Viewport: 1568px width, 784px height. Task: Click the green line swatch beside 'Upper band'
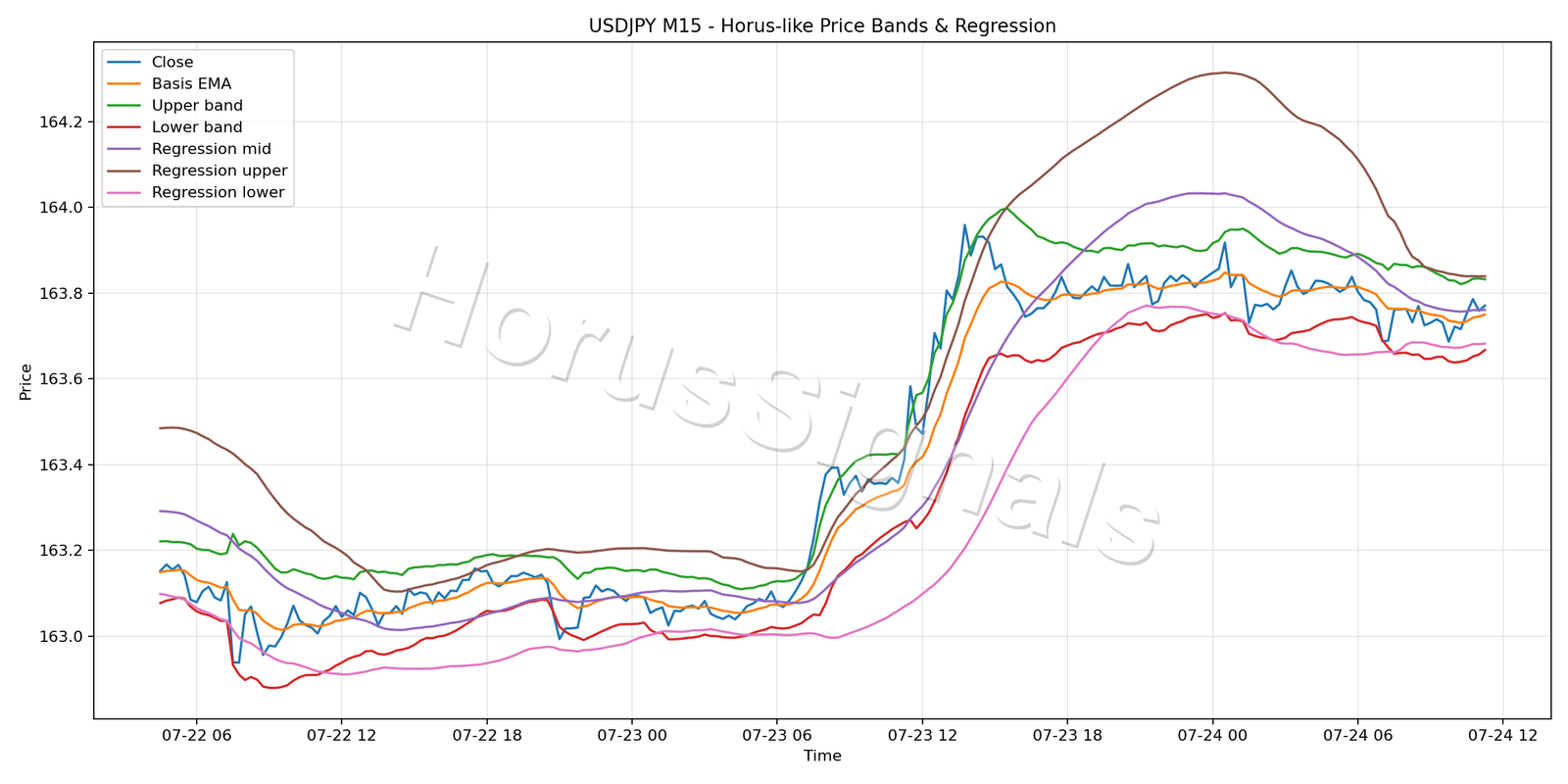pyautogui.click(x=124, y=106)
